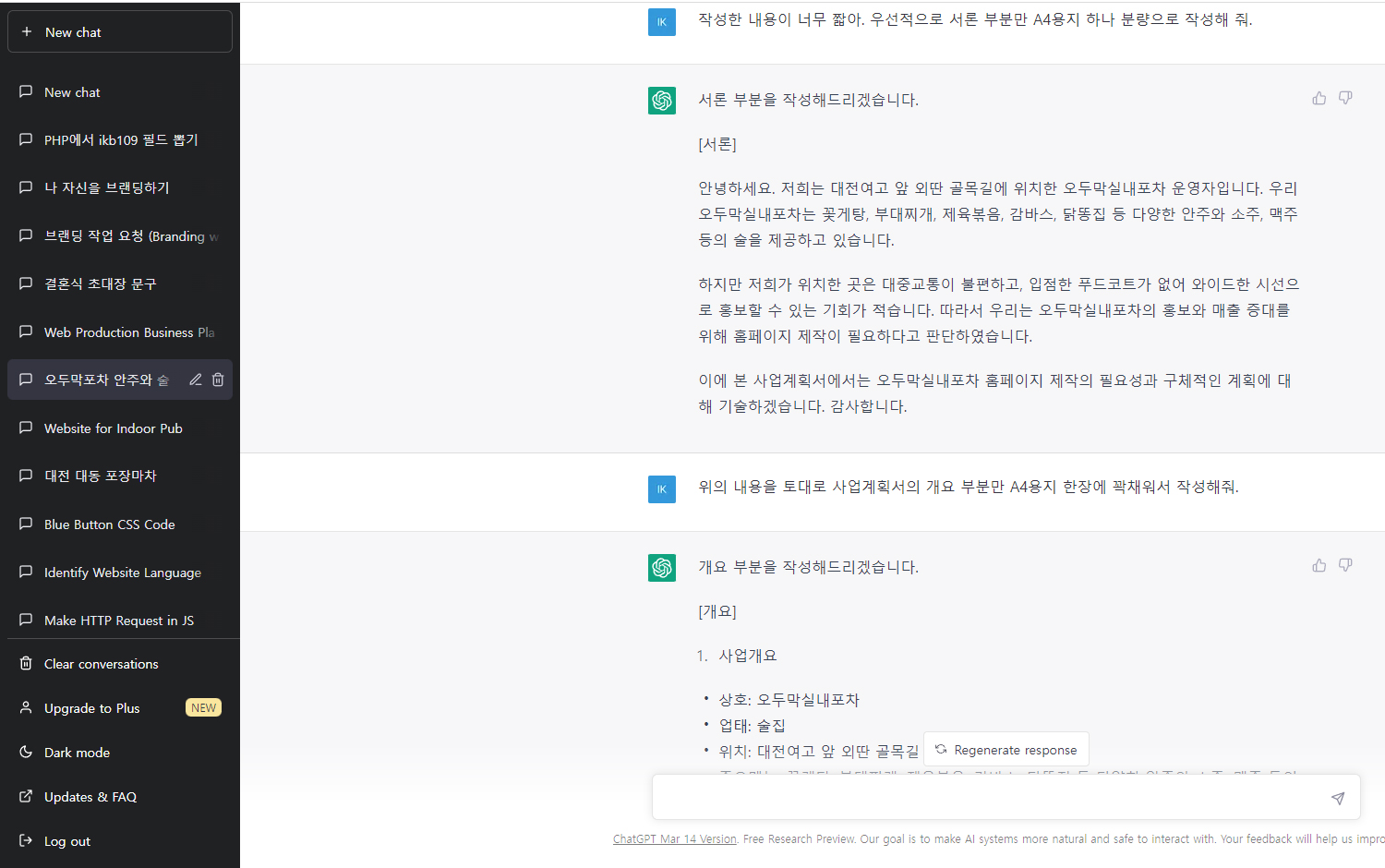The image size is (1385, 868).
Task: Open Updates & FAQ
Action: (90, 797)
